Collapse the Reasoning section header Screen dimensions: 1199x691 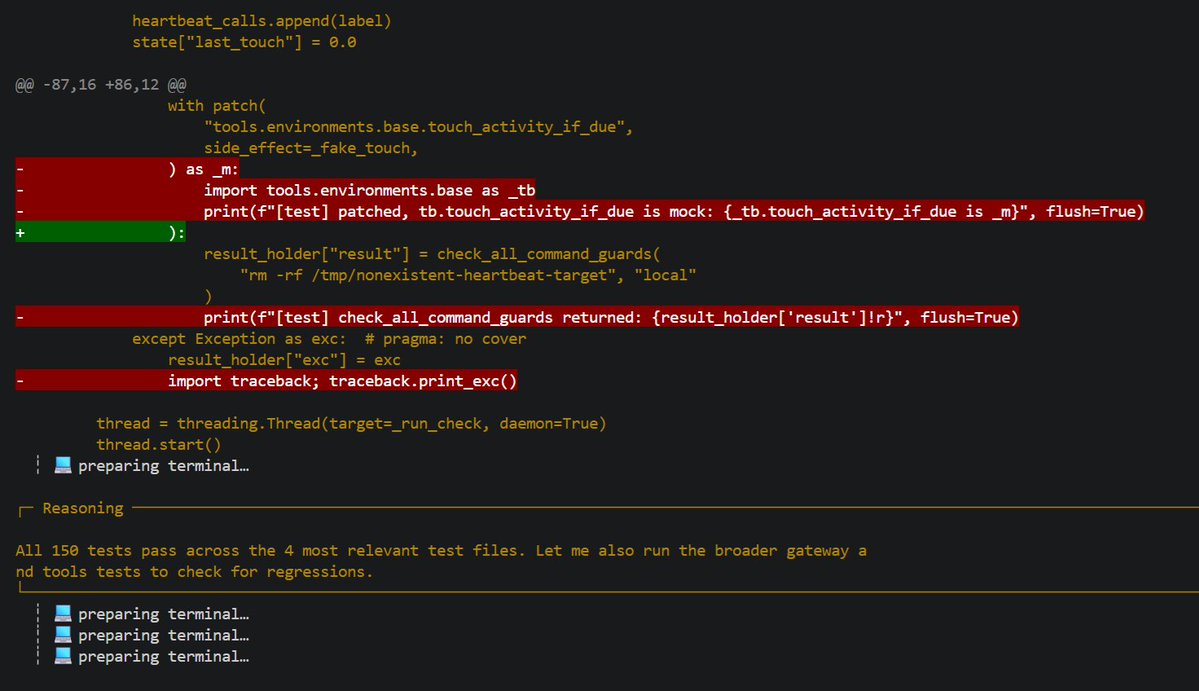pyautogui.click(x=82, y=508)
